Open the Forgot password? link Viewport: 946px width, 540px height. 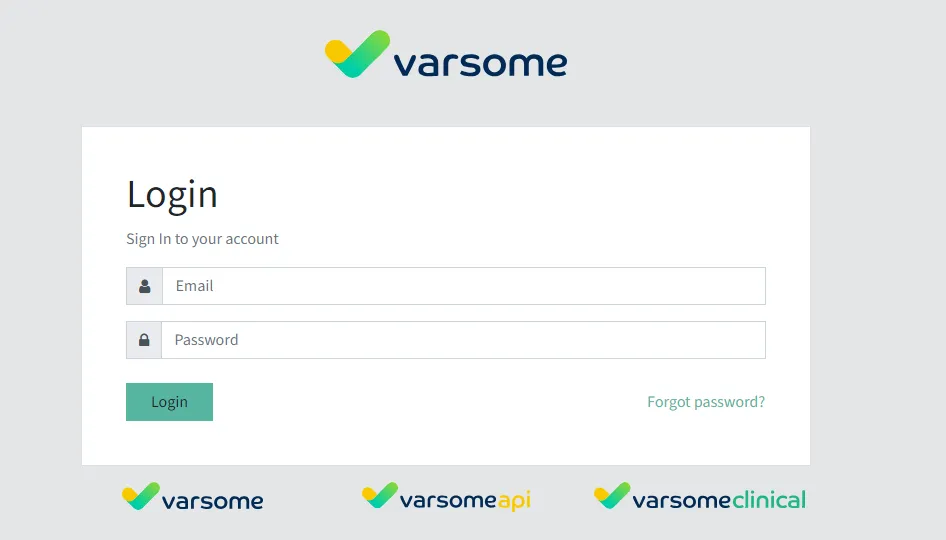pyautogui.click(x=706, y=402)
